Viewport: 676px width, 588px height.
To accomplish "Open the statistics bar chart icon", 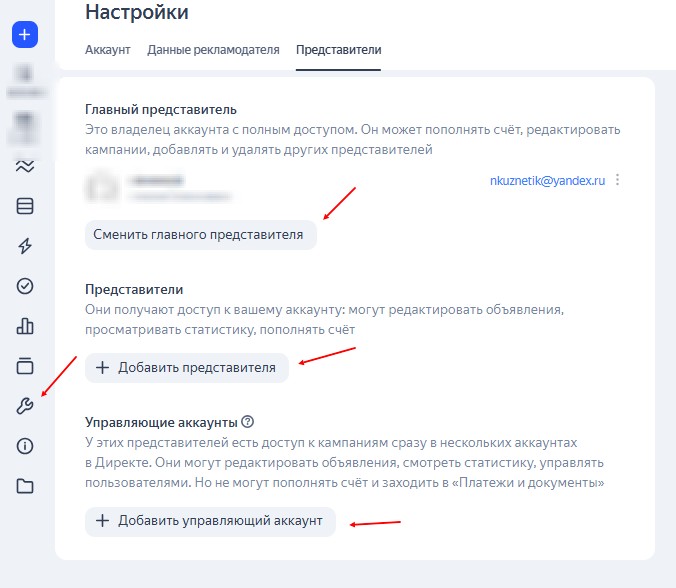I will click(x=25, y=326).
